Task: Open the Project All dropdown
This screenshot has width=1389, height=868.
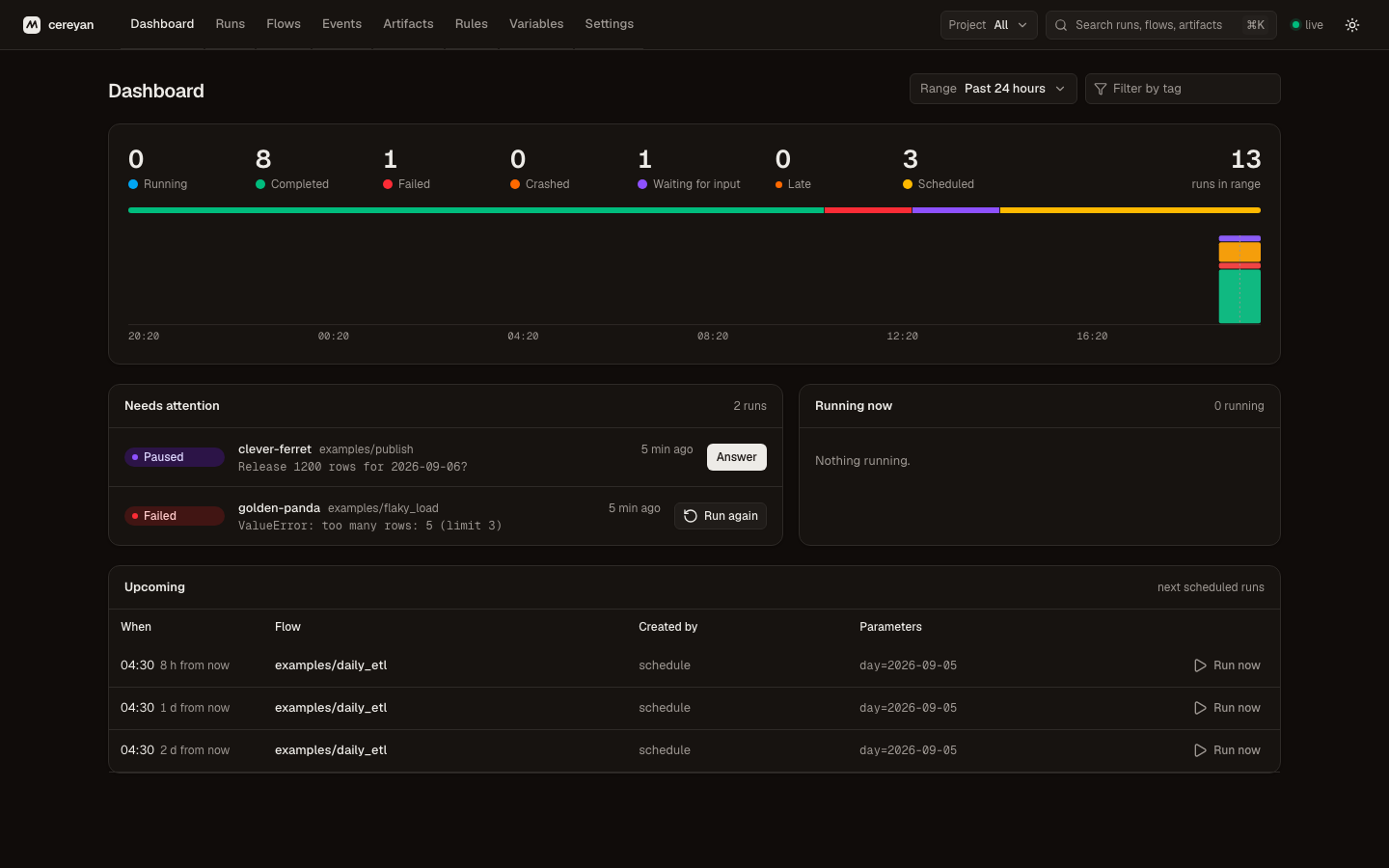Action: (x=989, y=25)
